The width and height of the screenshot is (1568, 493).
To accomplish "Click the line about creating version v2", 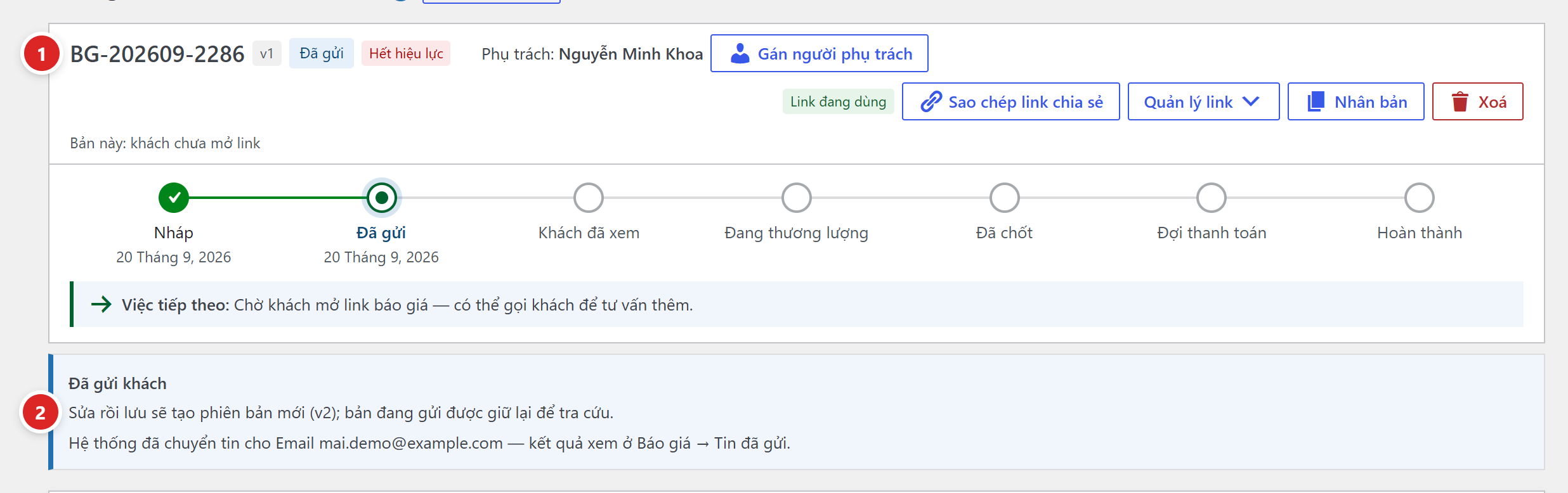I will [x=341, y=413].
